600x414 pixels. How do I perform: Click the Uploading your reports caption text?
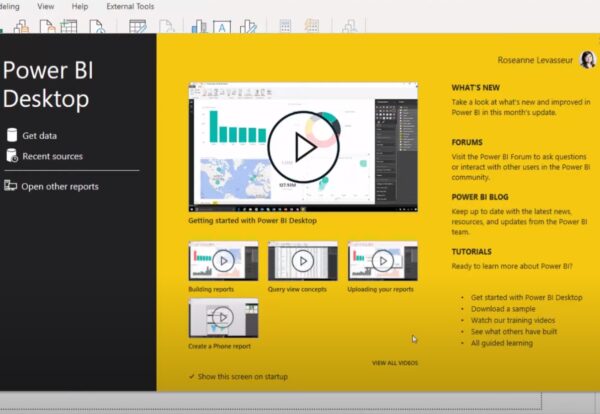[380, 289]
